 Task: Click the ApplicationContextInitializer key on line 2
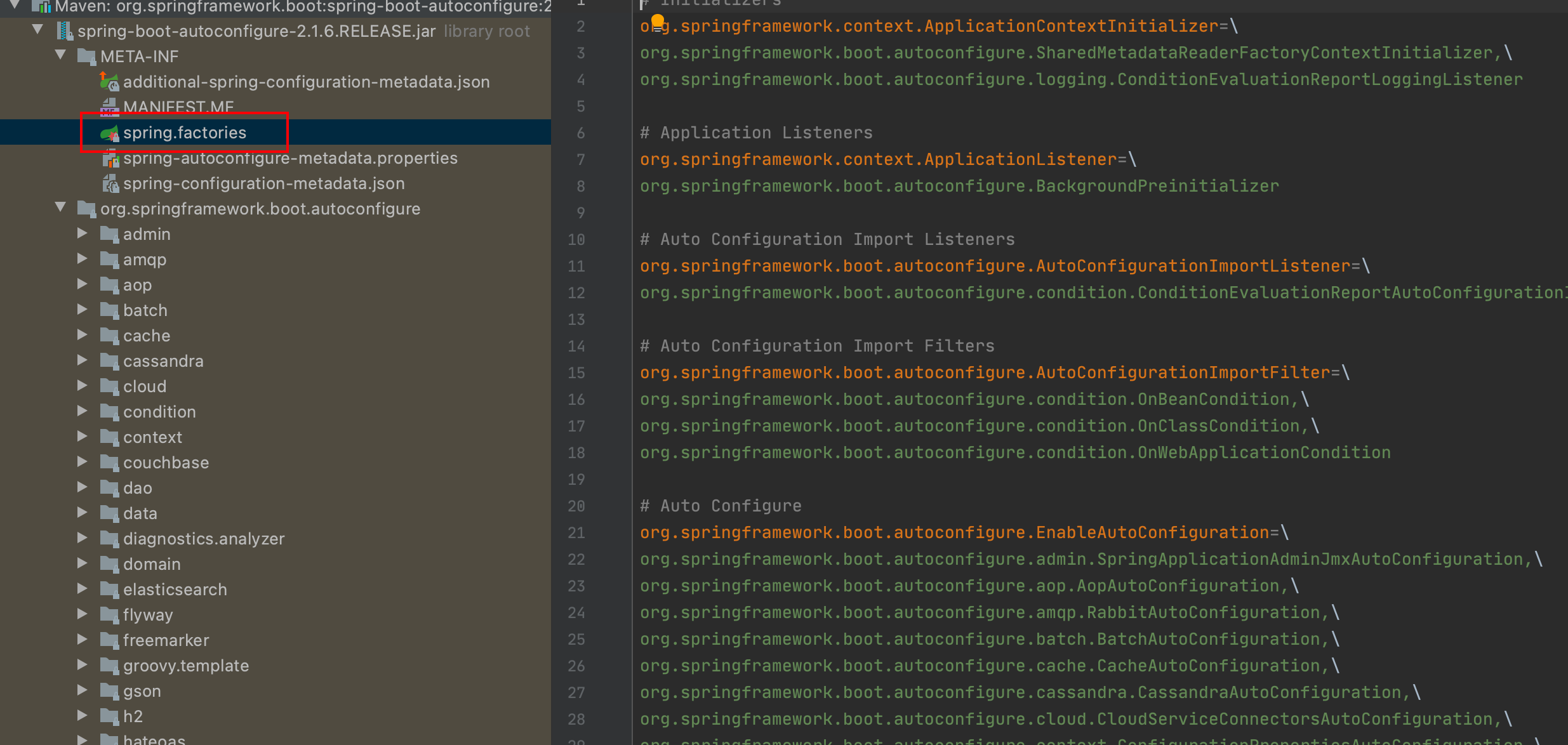(x=929, y=26)
